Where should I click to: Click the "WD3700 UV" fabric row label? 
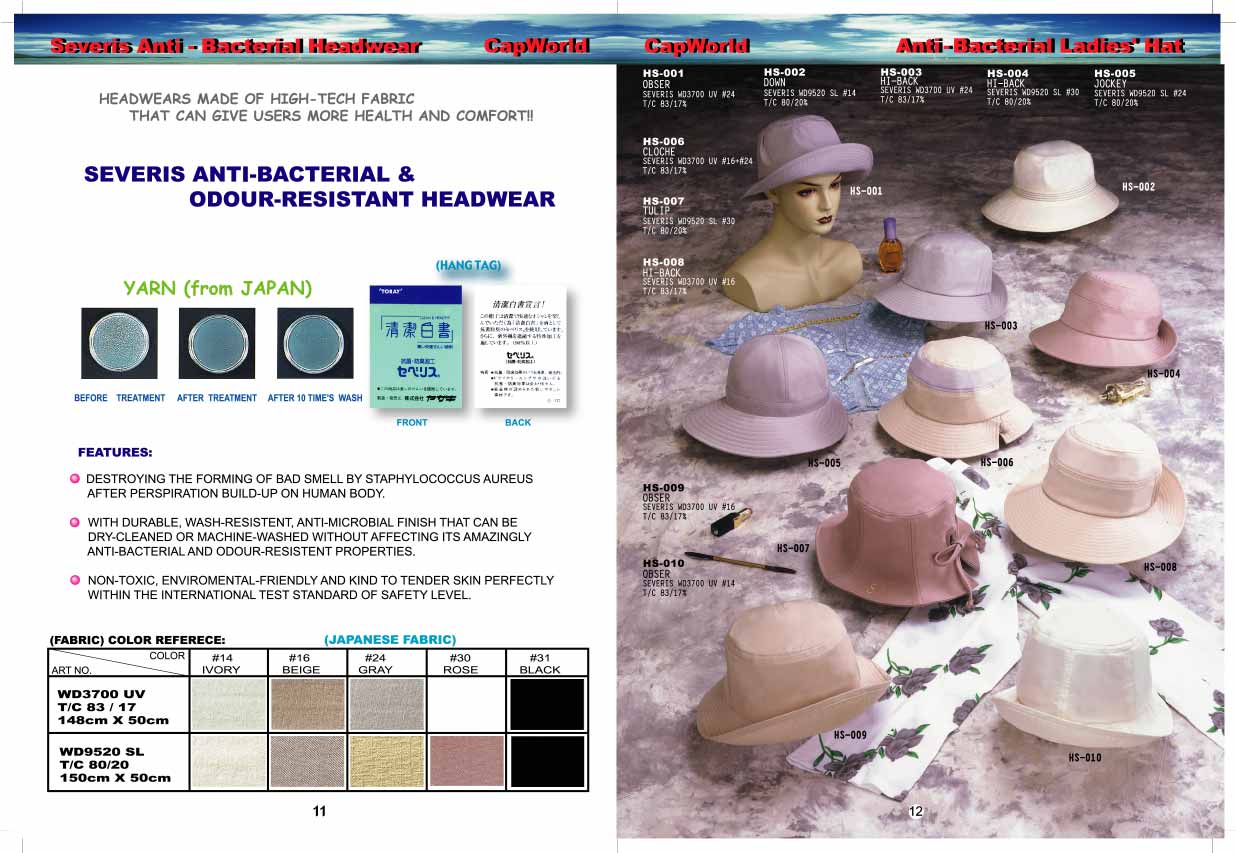pyautogui.click(x=102, y=693)
